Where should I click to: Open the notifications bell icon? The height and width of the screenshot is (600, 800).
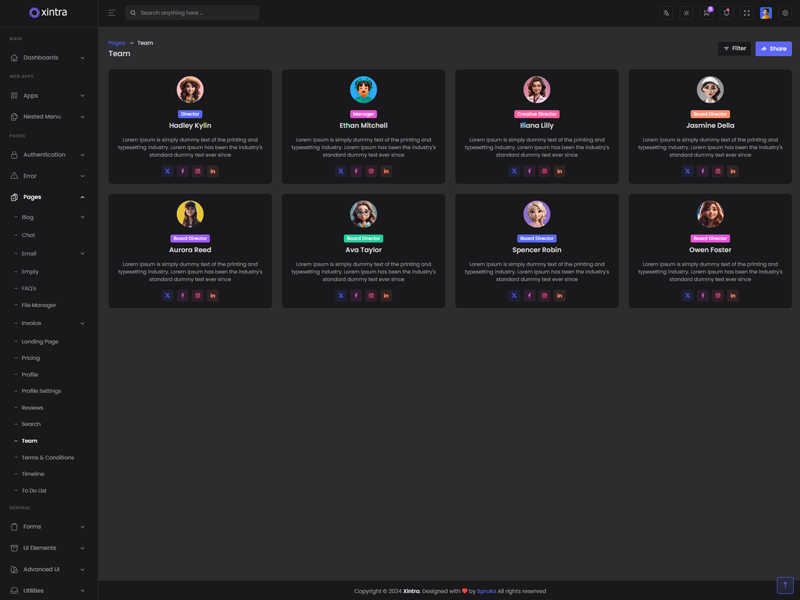[726, 13]
